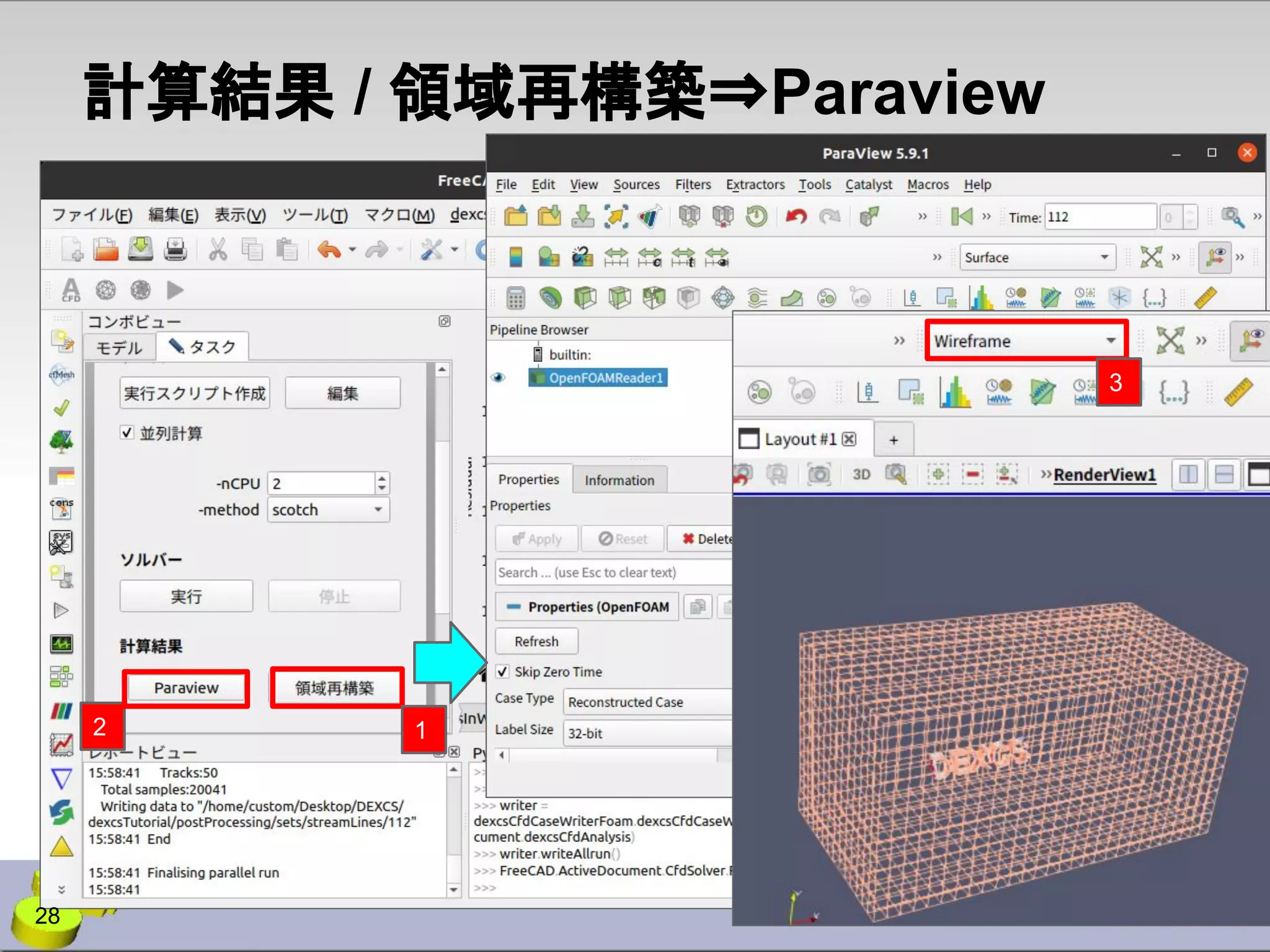Switch to the モデル tab

point(119,348)
